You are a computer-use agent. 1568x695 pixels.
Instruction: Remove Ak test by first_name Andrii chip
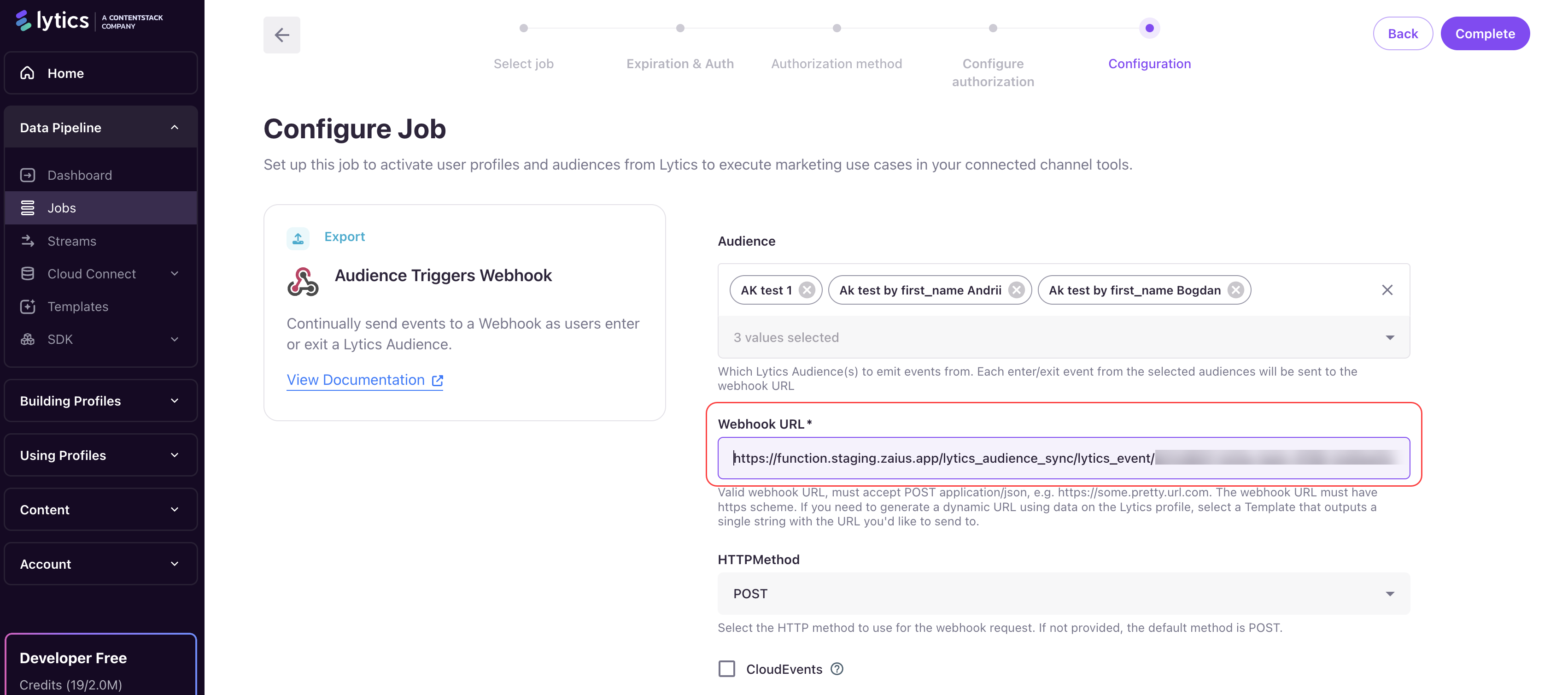[x=1016, y=290]
